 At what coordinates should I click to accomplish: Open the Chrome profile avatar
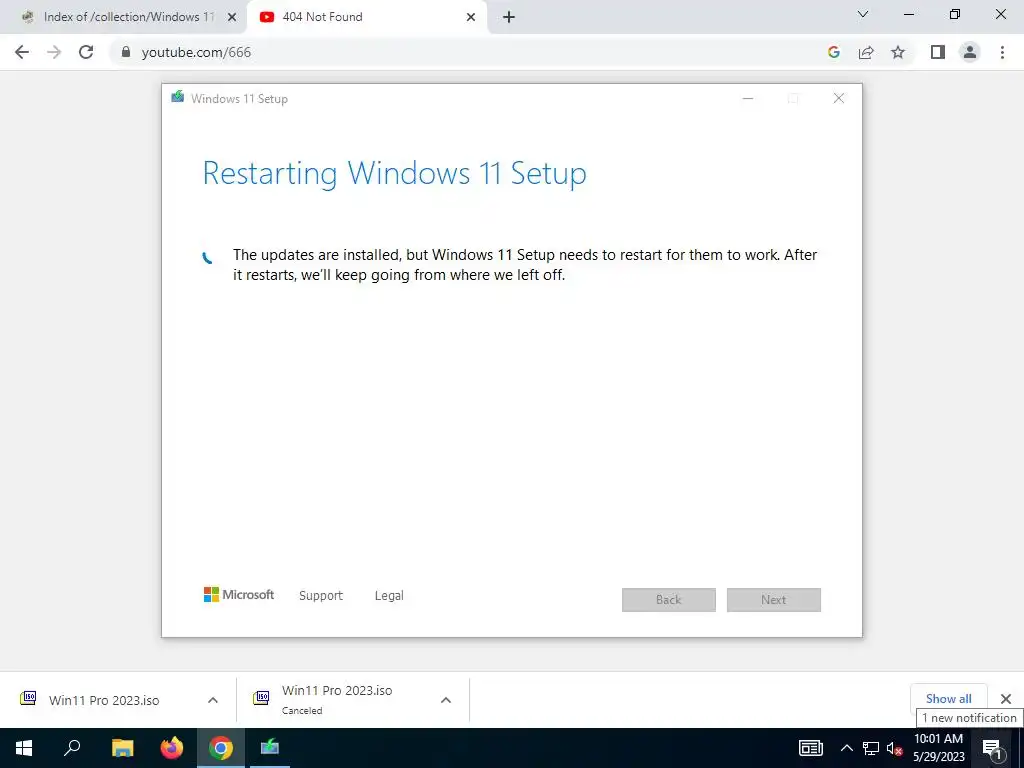pyautogui.click(x=970, y=52)
